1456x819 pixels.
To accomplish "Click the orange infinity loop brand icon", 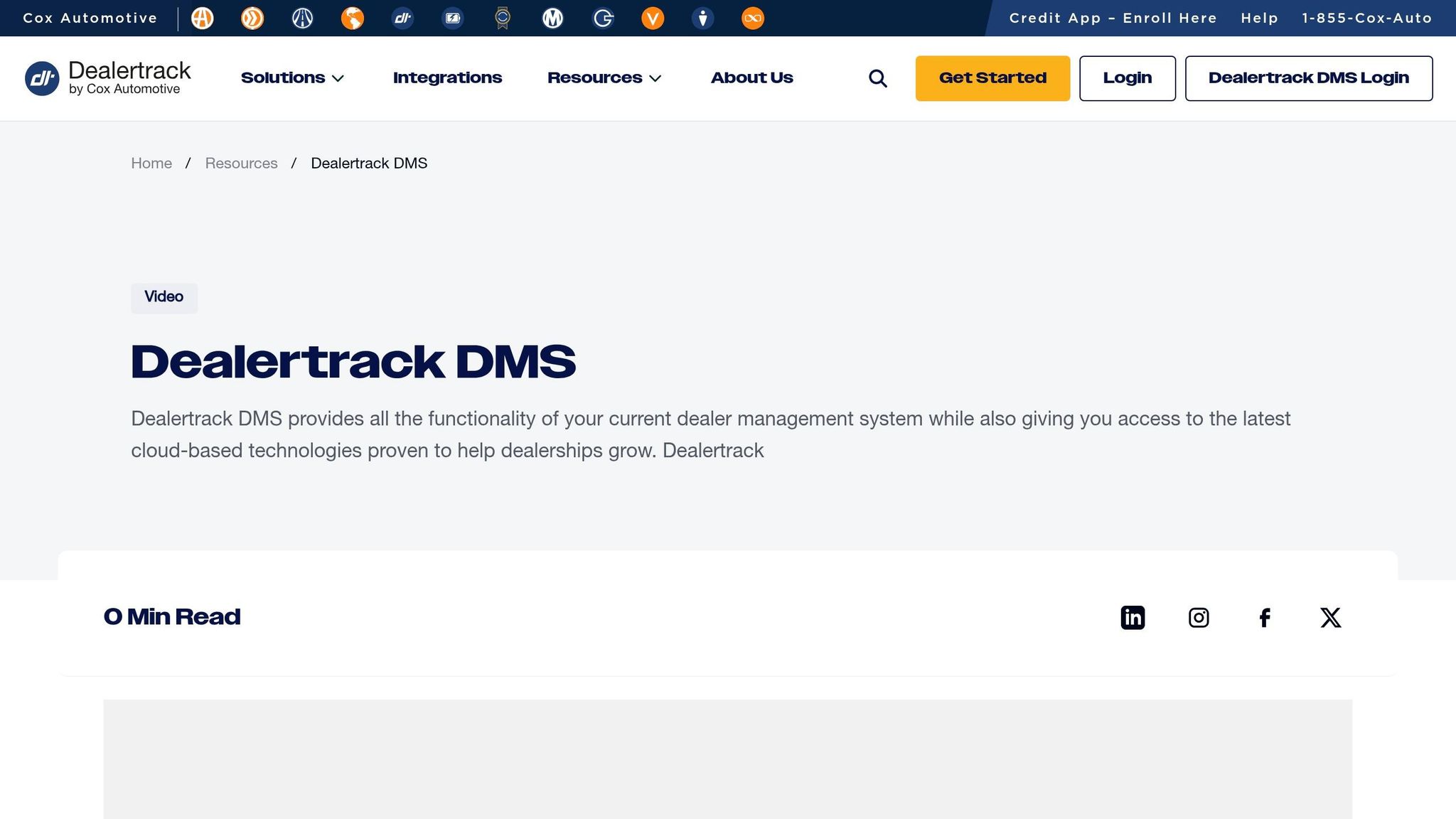I will [753, 18].
